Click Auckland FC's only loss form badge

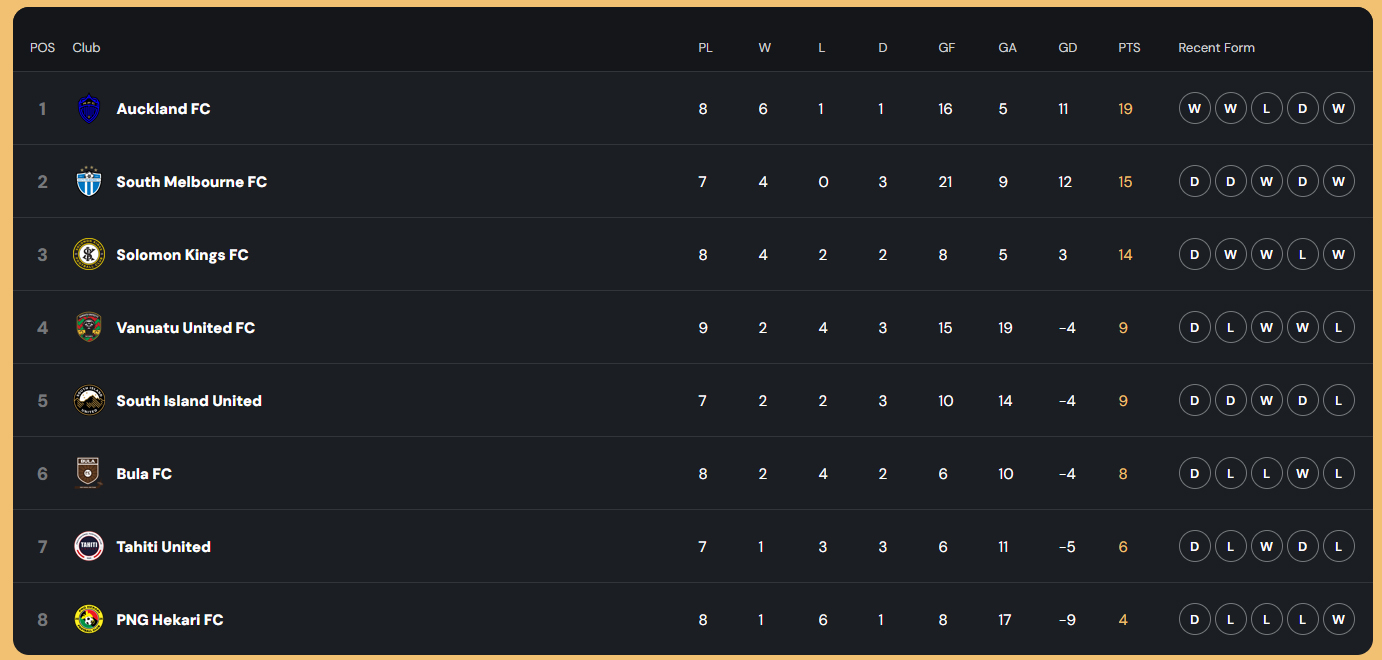pos(1266,109)
